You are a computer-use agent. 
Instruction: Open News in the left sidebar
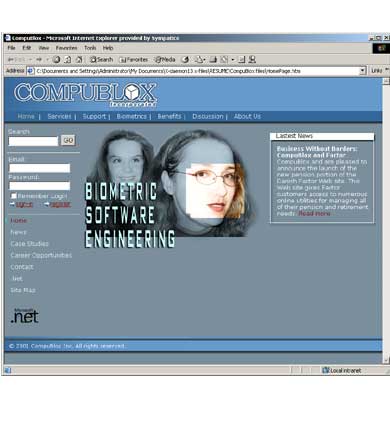click(18, 232)
